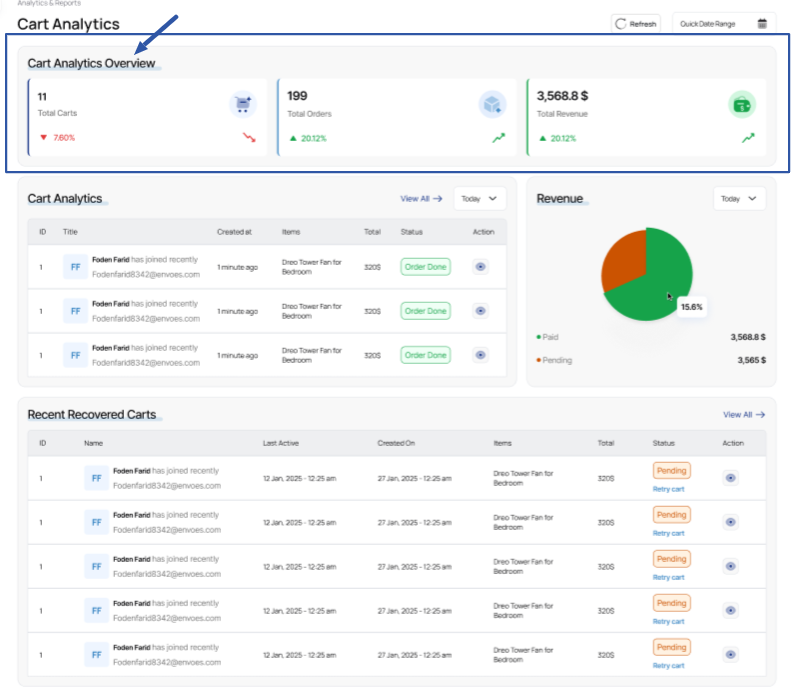Click Retry cart in the last recovered row
The image size is (793, 697).
pyautogui.click(x=668, y=665)
